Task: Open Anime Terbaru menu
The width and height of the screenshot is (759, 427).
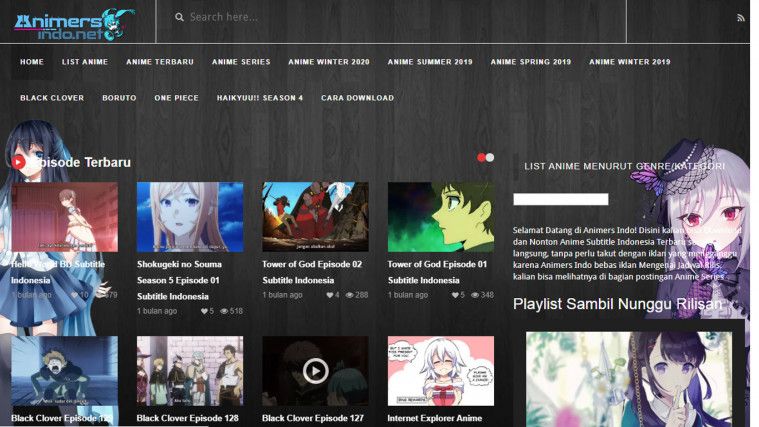Action: [x=160, y=62]
